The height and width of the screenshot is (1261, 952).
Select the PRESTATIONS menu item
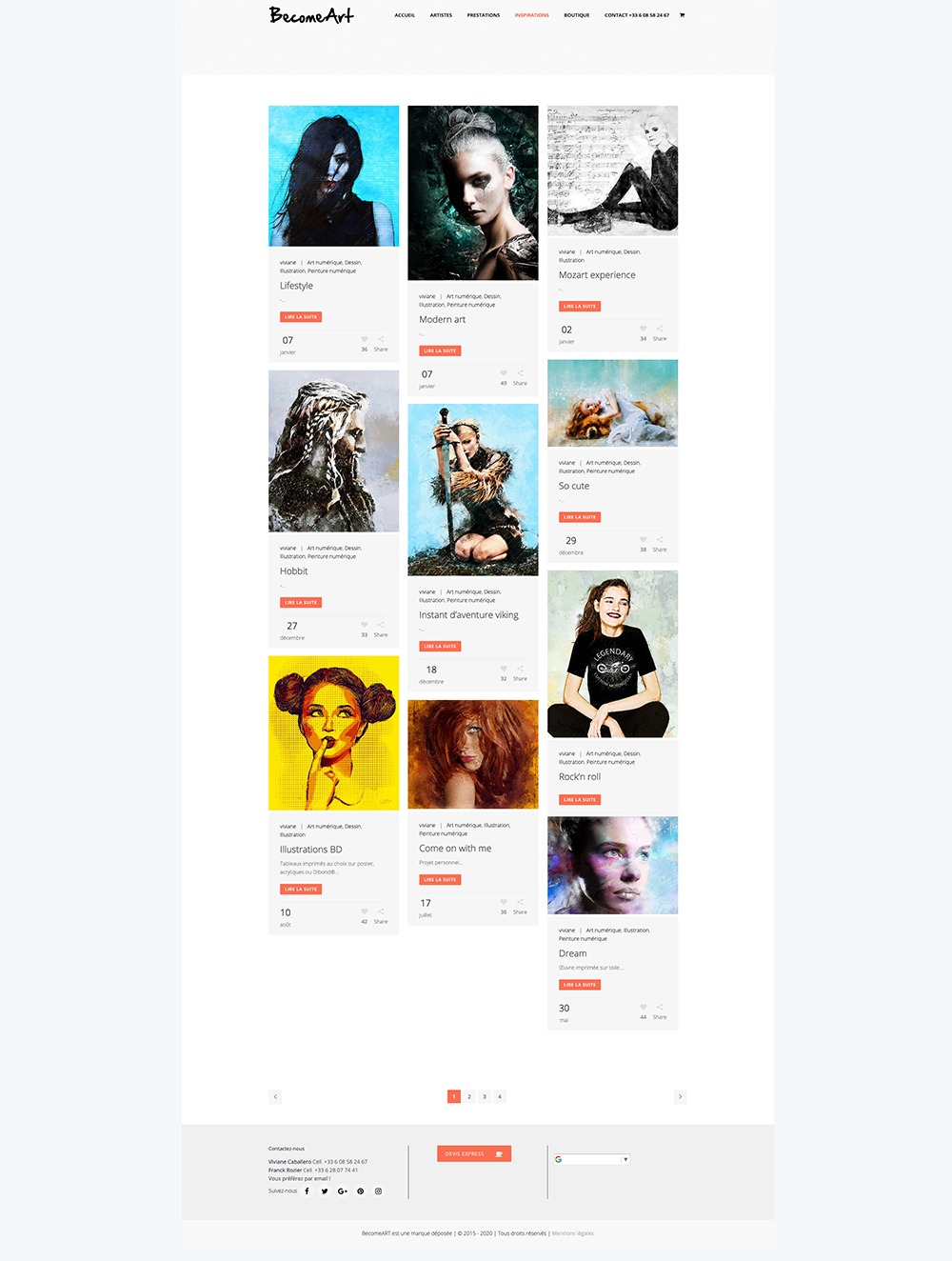click(484, 15)
